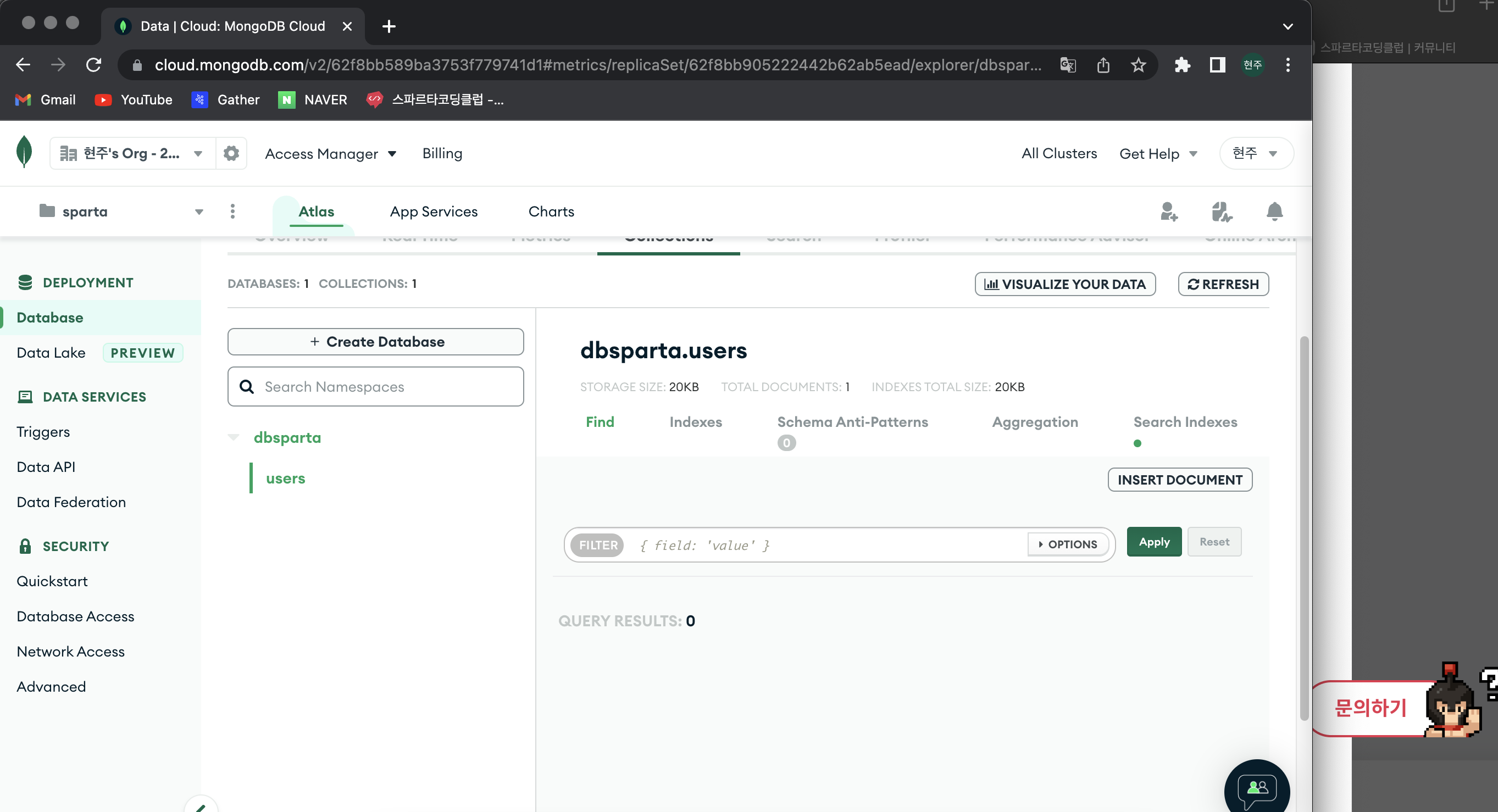This screenshot has height=812, width=1498.
Task: Open a new browser tab
Action: click(x=389, y=26)
